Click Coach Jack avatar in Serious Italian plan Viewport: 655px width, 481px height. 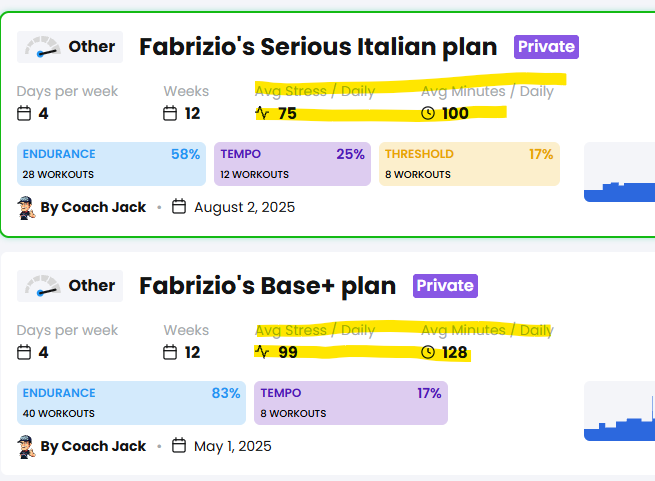pos(26,208)
